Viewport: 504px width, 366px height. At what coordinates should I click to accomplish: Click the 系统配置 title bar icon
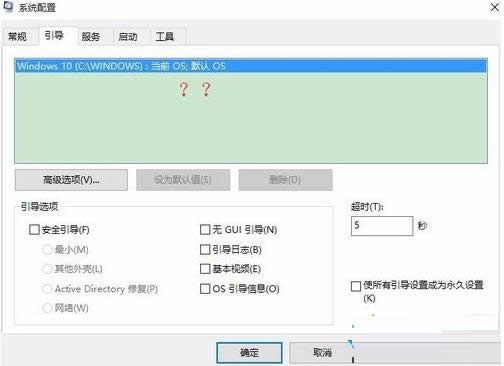(8, 7)
